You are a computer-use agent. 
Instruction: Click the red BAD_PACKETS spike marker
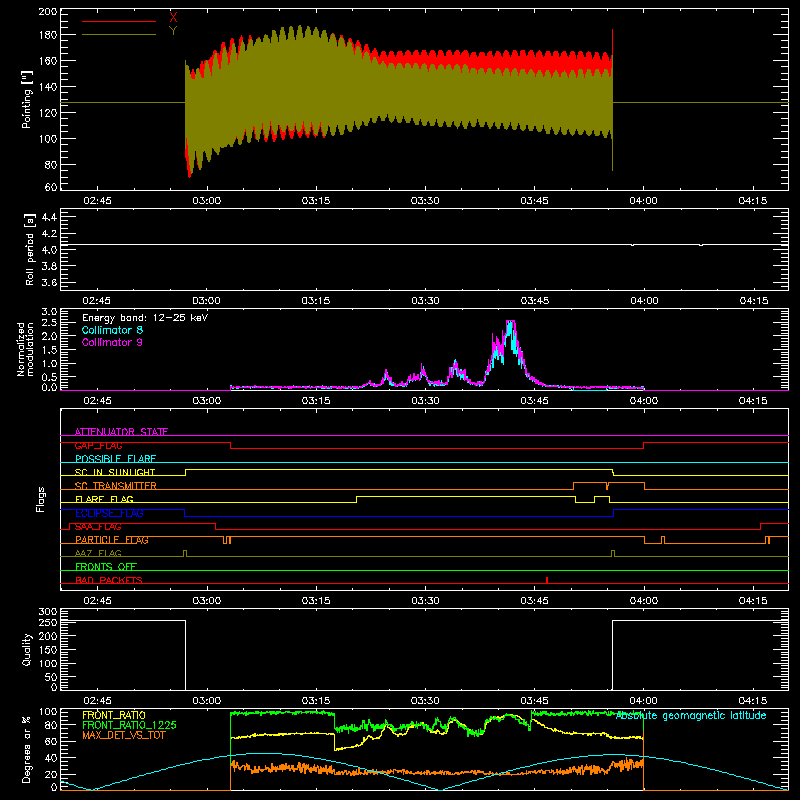click(x=547, y=580)
